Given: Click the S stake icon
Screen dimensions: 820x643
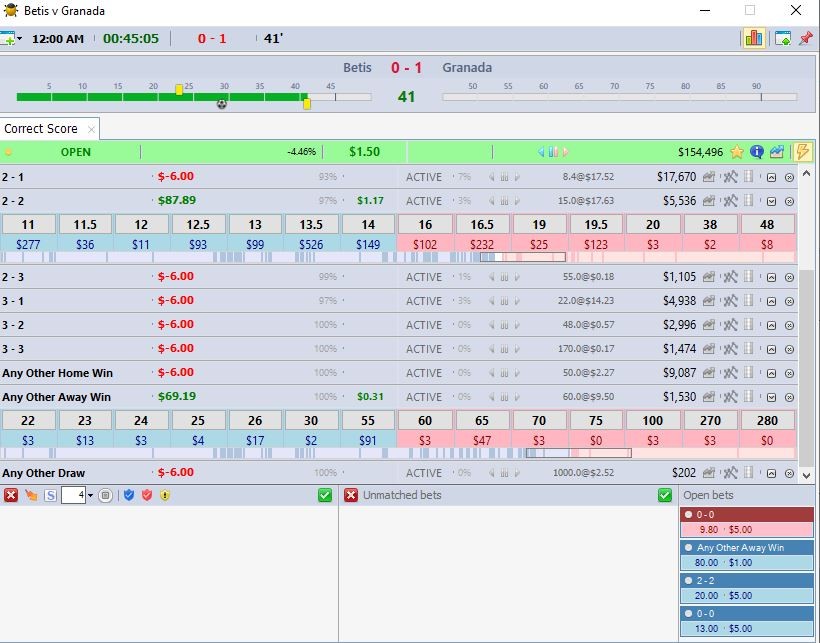Looking at the screenshot, I should click(50, 495).
